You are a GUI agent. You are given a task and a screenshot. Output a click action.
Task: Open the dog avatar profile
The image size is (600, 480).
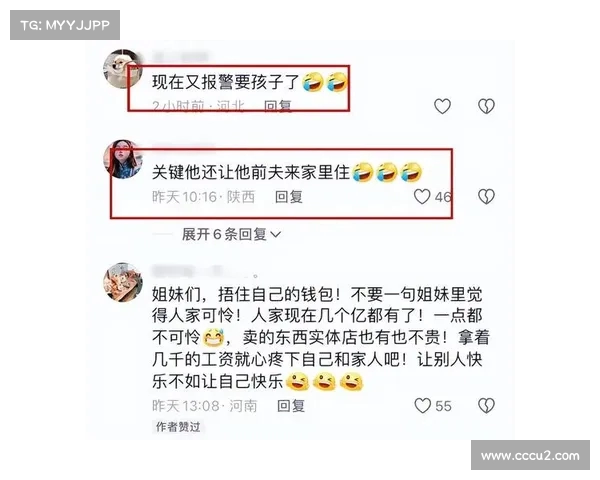tap(122, 69)
